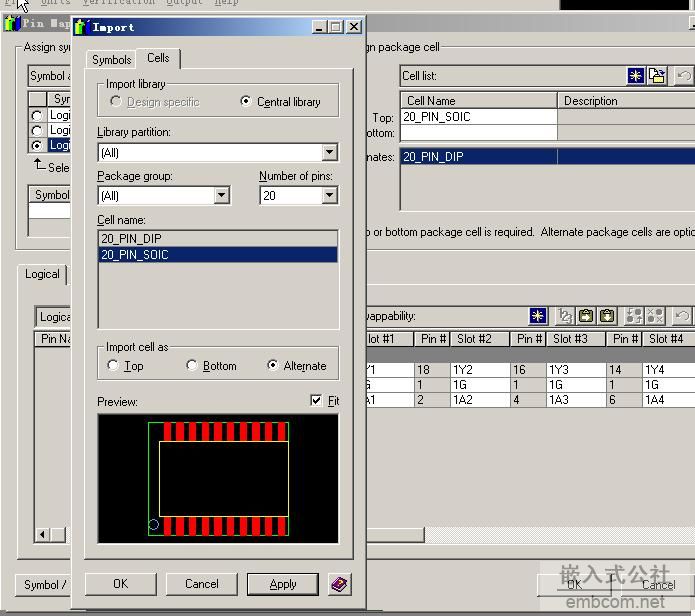Click the Slot #2 column header
This screenshot has width=695, height=616.
[480, 339]
